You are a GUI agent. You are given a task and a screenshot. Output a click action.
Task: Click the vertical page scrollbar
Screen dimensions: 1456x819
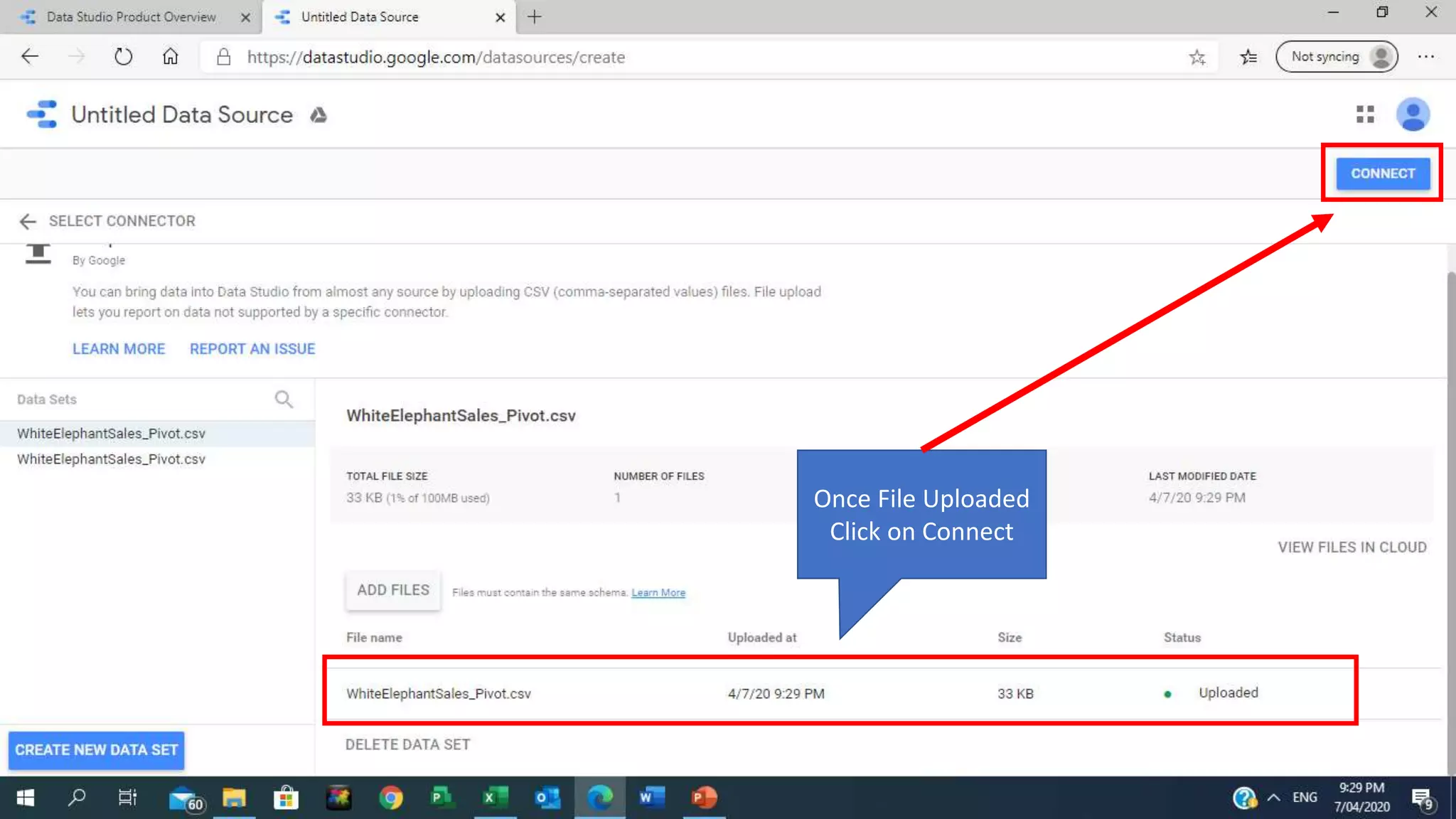point(1451,523)
